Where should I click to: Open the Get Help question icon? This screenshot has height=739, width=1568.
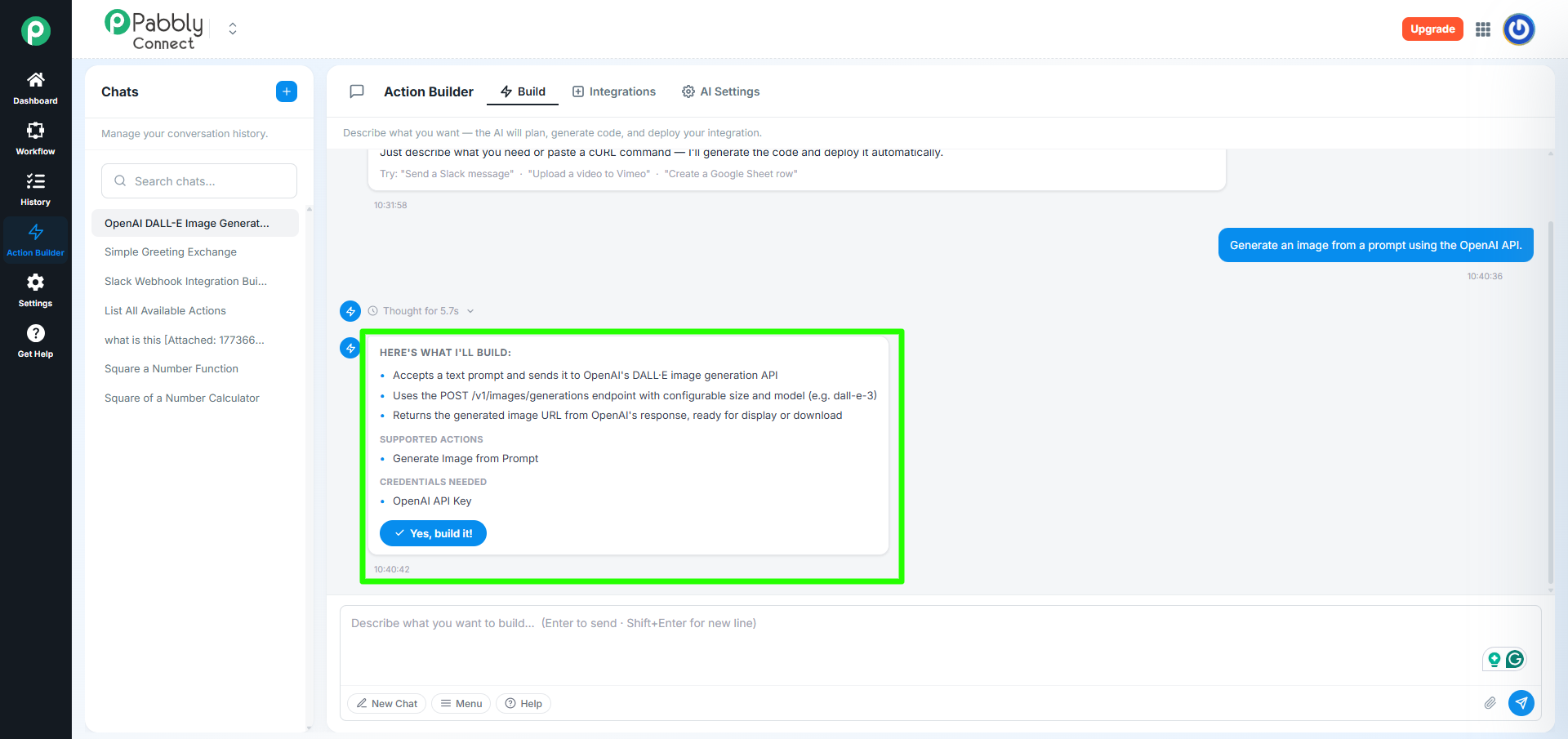35,333
